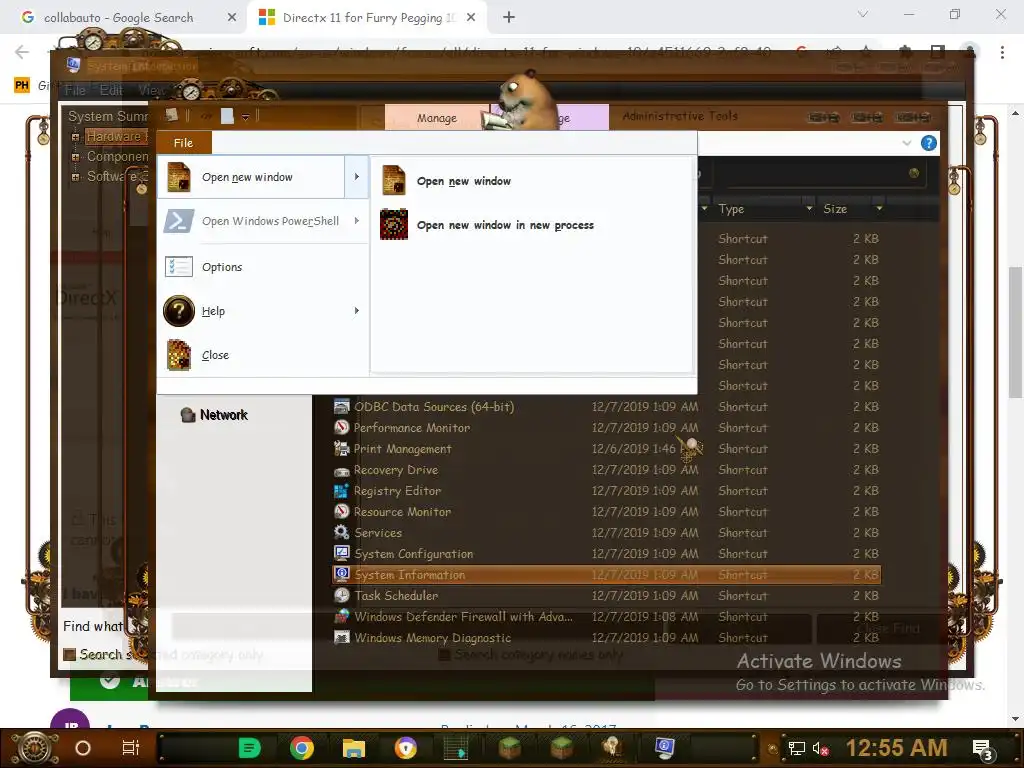
Task: Click the Registry Editor icon
Action: [342, 490]
